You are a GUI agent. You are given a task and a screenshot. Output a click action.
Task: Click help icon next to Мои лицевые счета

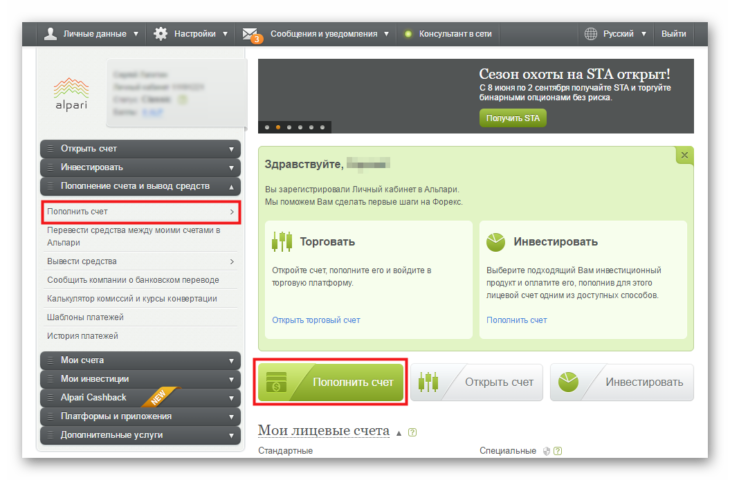click(412, 433)
